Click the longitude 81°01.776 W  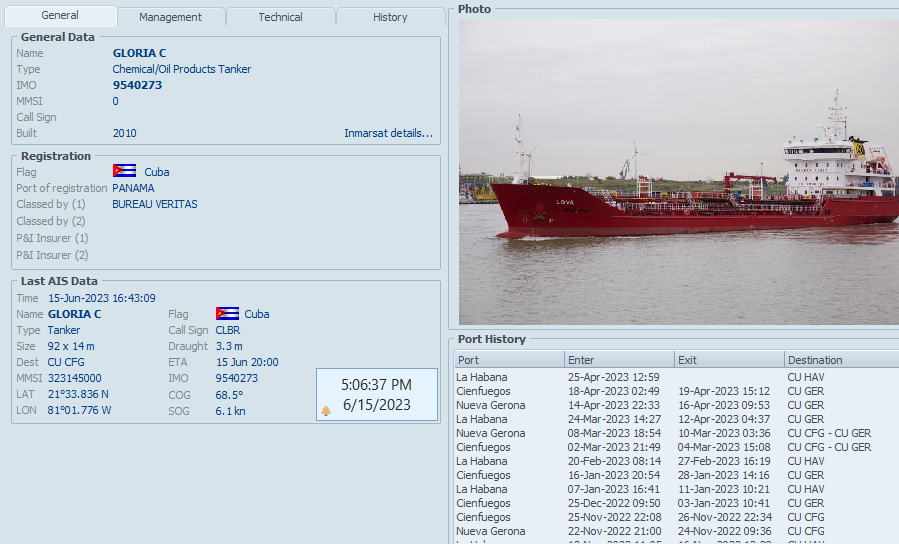79,410
